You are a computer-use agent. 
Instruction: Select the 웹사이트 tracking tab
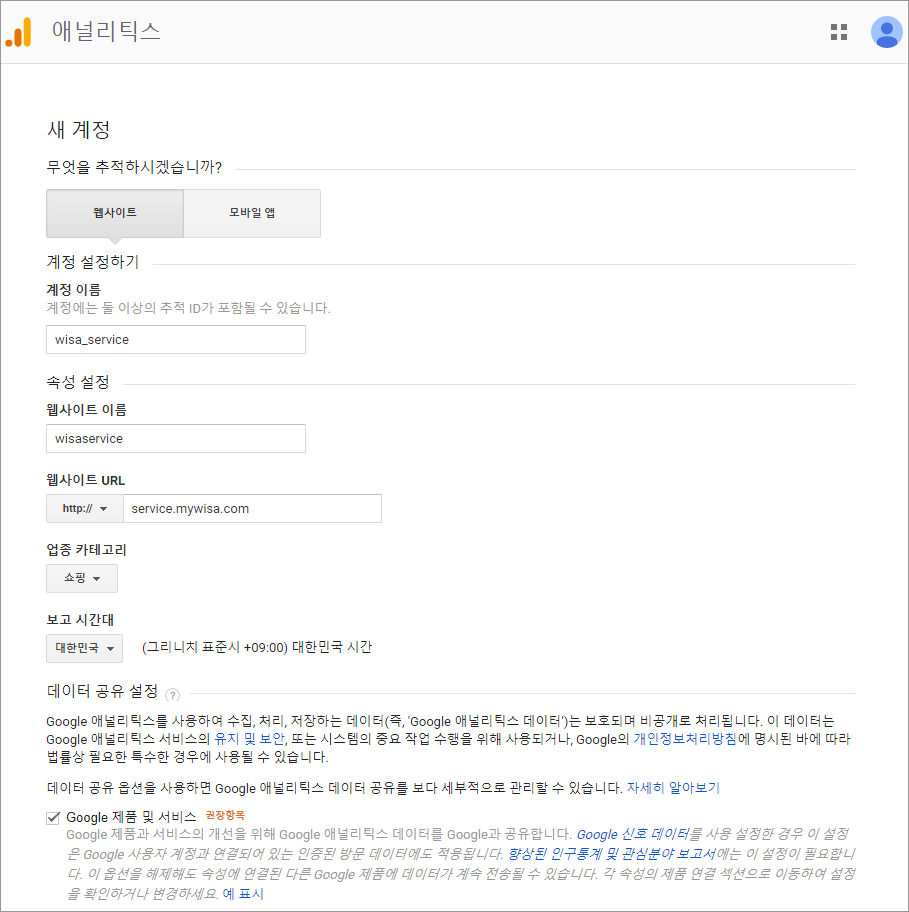pyautogui.click(x=115, y=213)
